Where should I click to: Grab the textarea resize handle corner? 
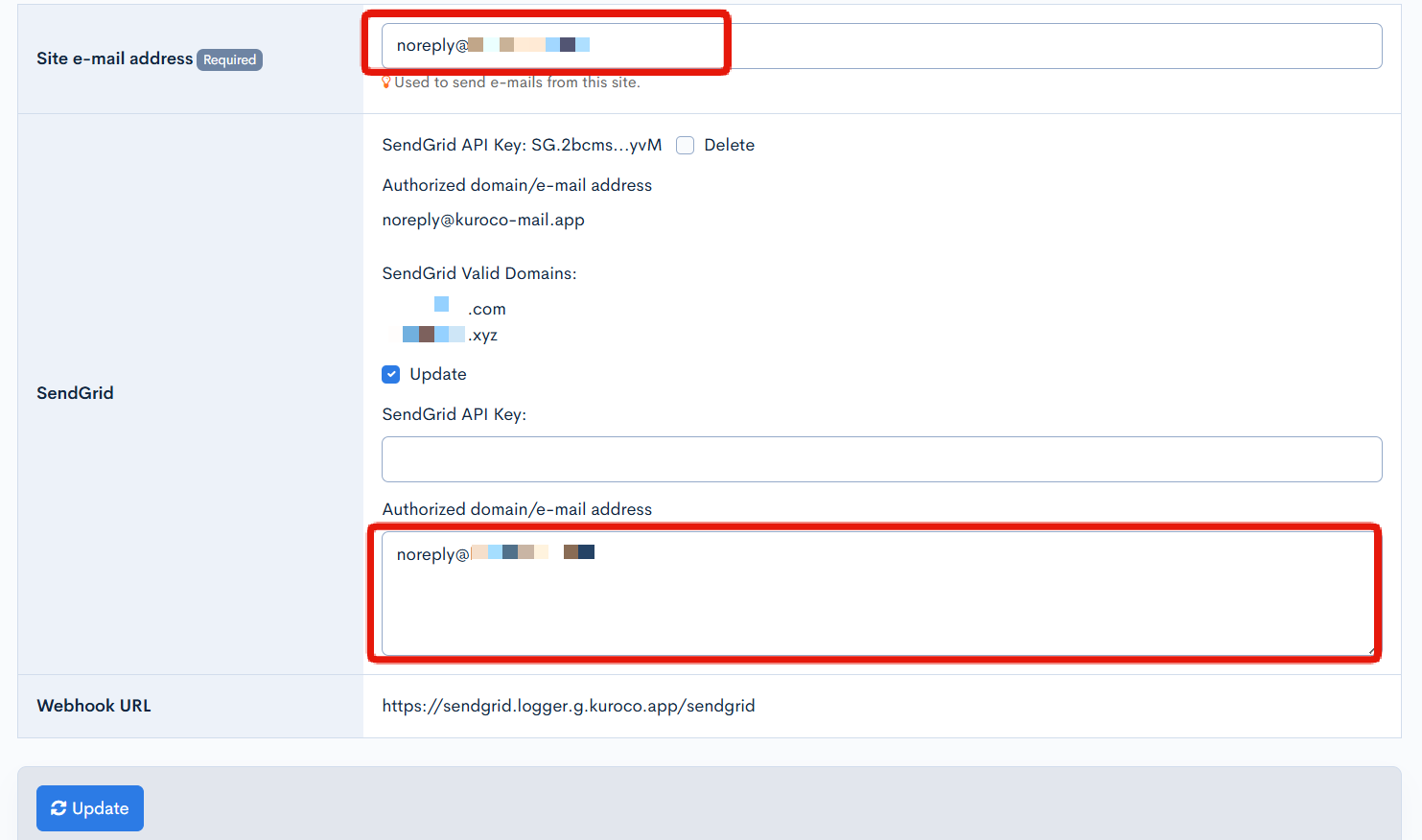pyautogui.click(x=1372, y=650)
